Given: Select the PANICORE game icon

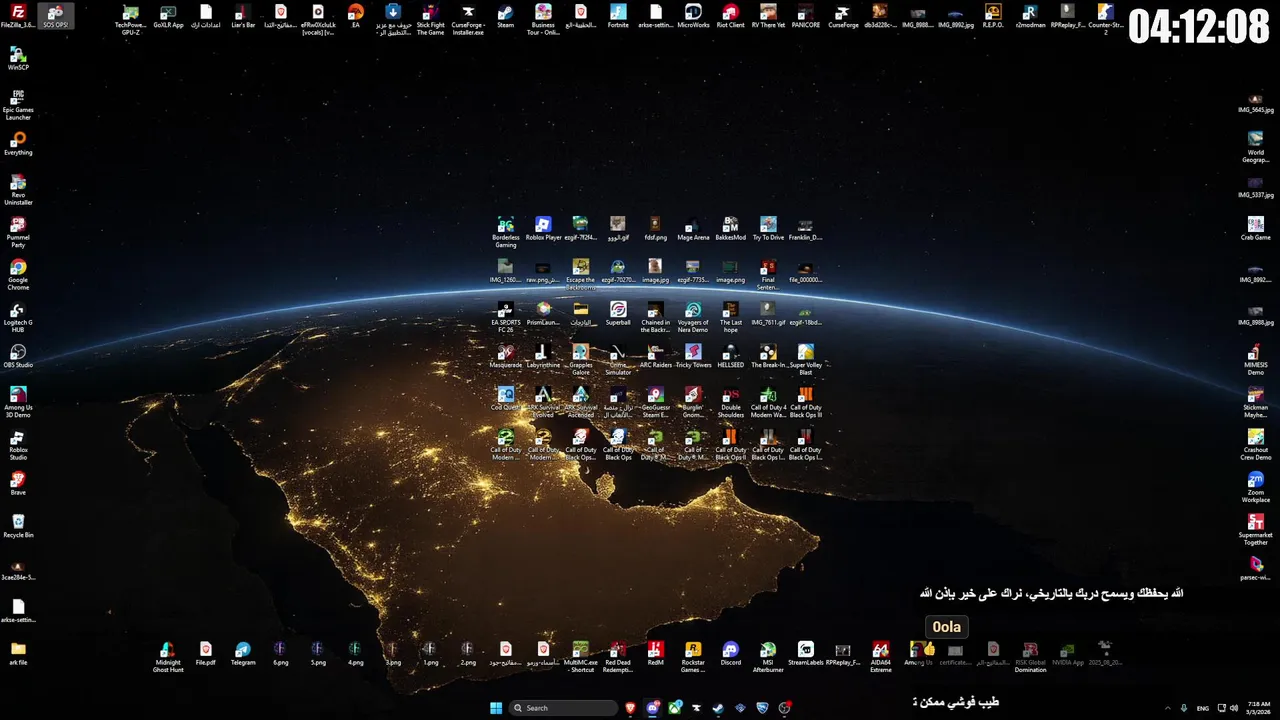Looking at the screenshot, I should click(806, 16).
